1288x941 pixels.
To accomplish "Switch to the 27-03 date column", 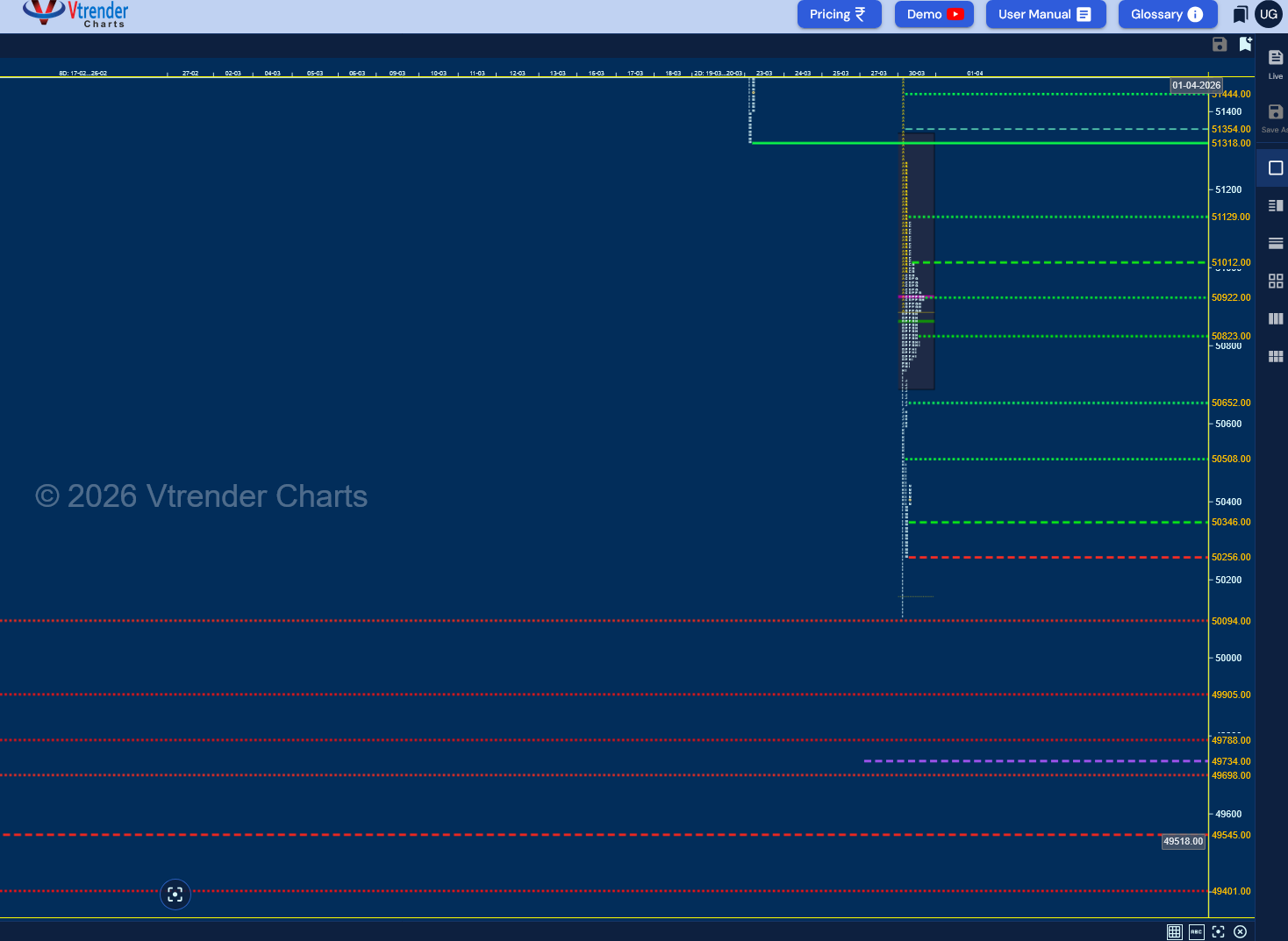I will pyautogui.click(x=878, y=74).
